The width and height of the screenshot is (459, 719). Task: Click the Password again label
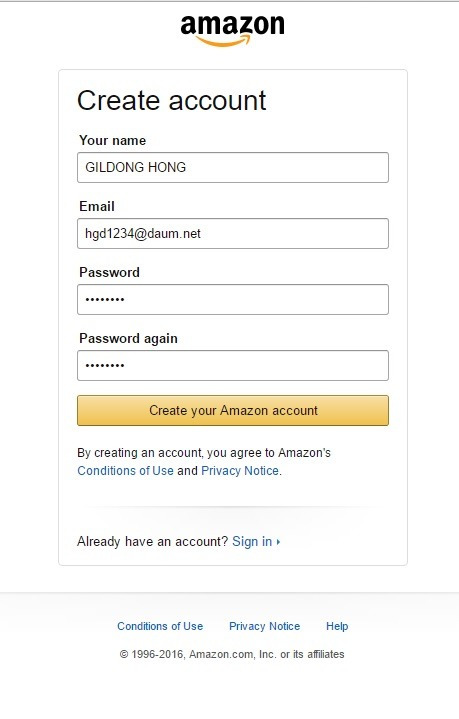[128, 338]
